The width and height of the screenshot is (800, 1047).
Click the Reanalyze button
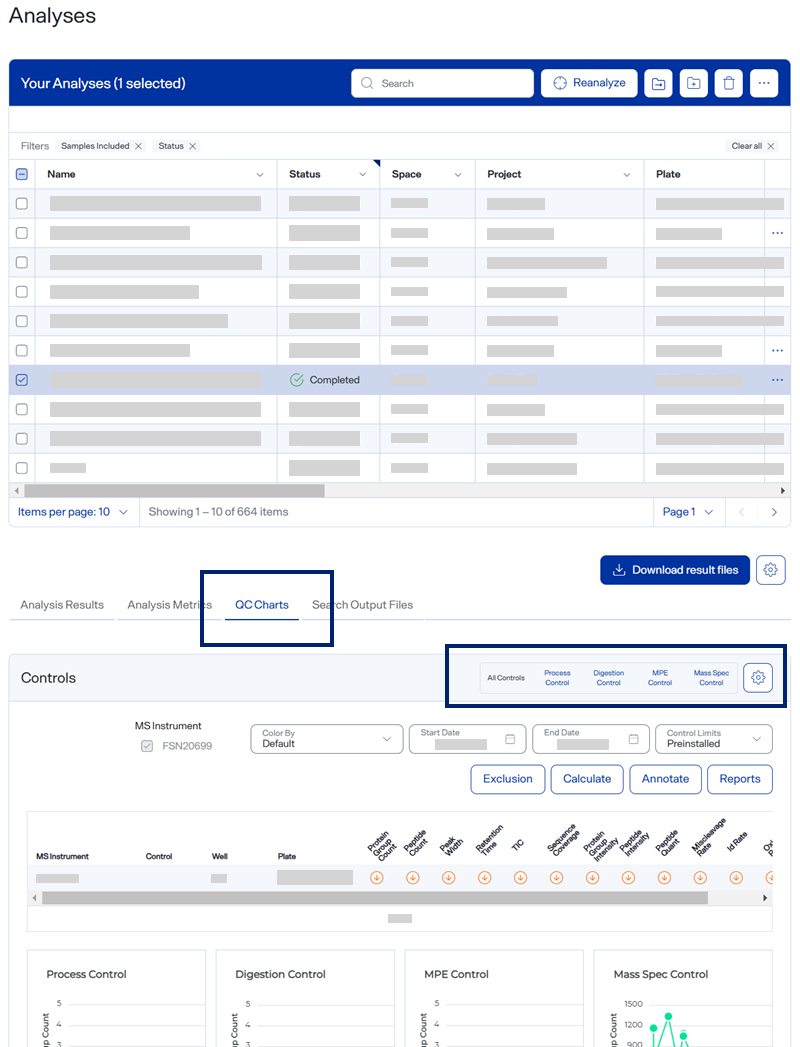coord(589,83)
